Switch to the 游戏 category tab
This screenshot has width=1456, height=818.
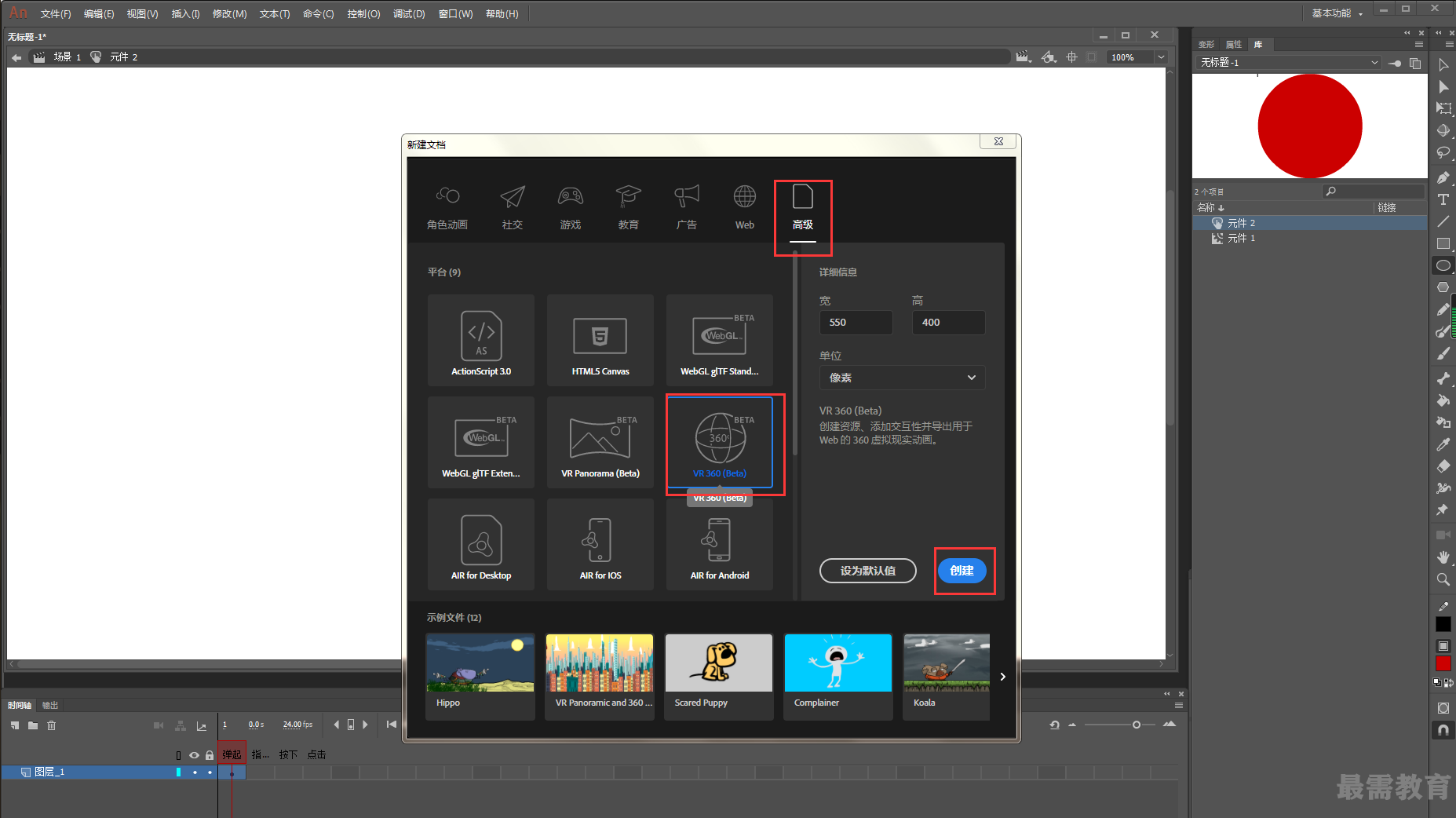pyautogui.click(x=571, y=208)
